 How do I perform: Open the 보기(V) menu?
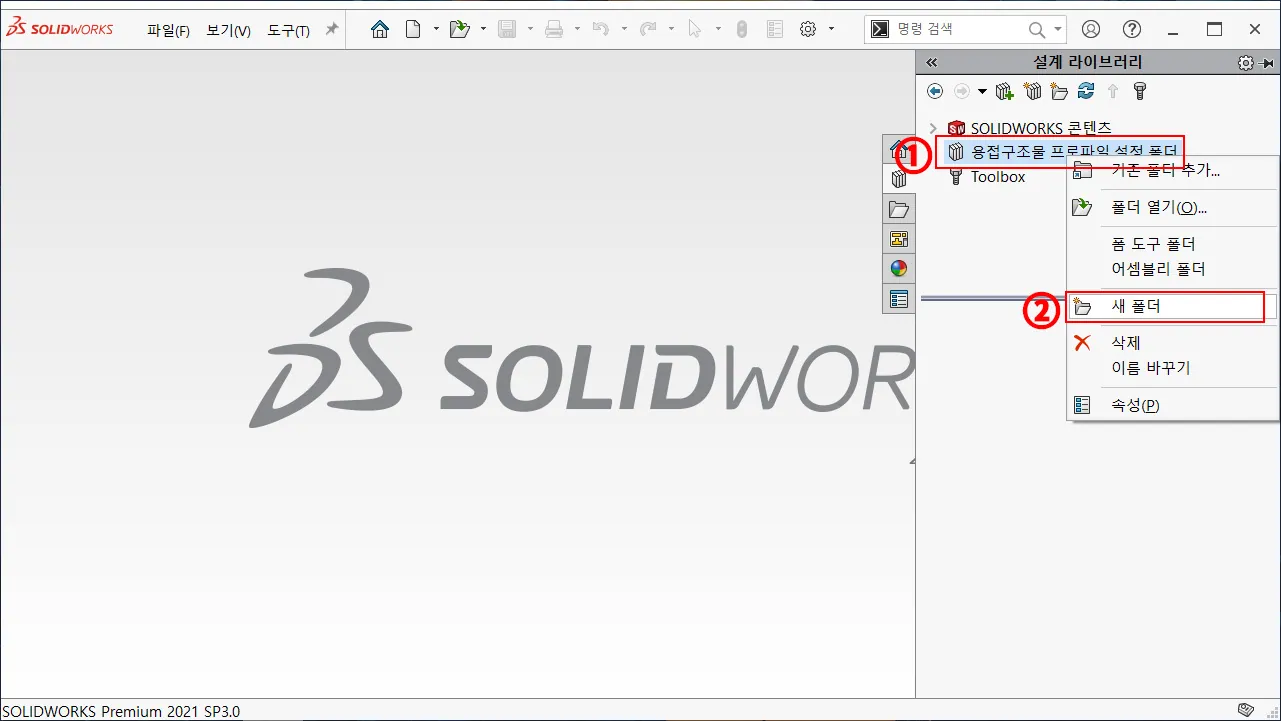click(229, 31)
